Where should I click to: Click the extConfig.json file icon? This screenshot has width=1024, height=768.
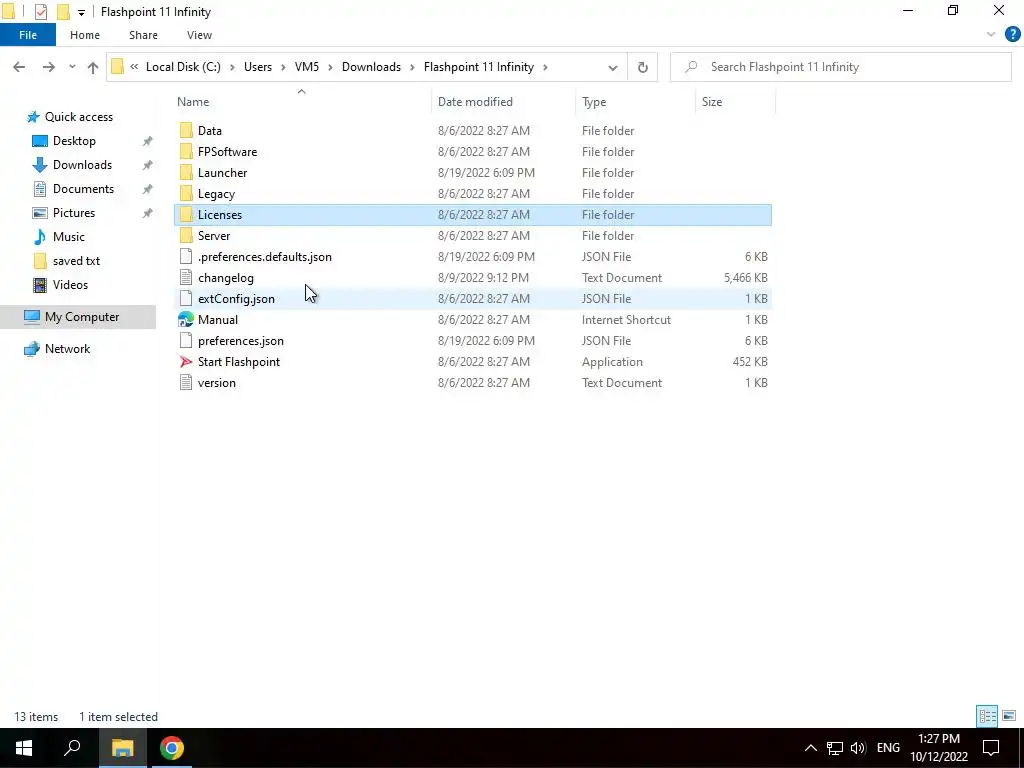[x=186, y=298]
